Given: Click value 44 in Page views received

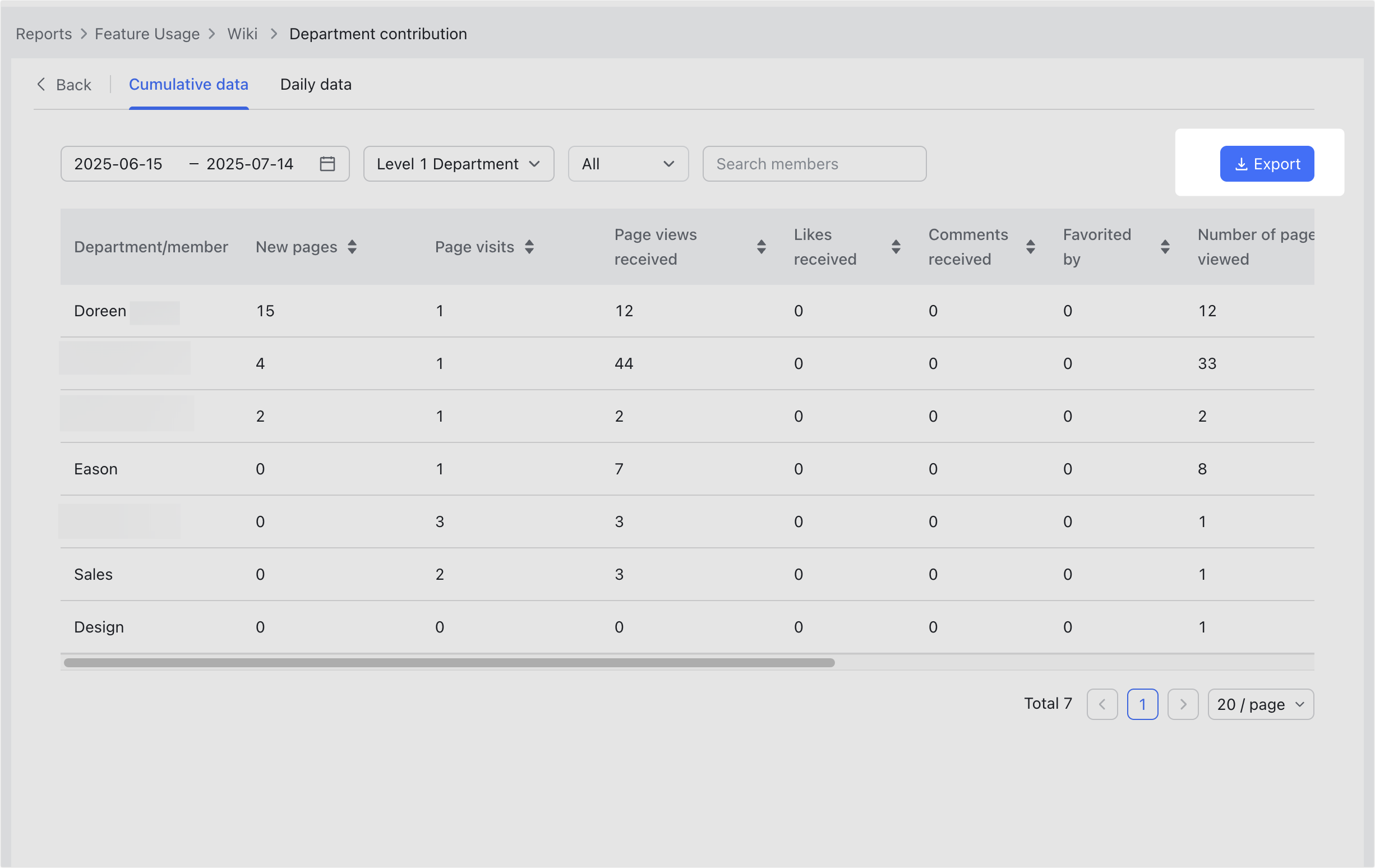Looking at the screenshot, I should pyautogui.click(x=624, y=364).
